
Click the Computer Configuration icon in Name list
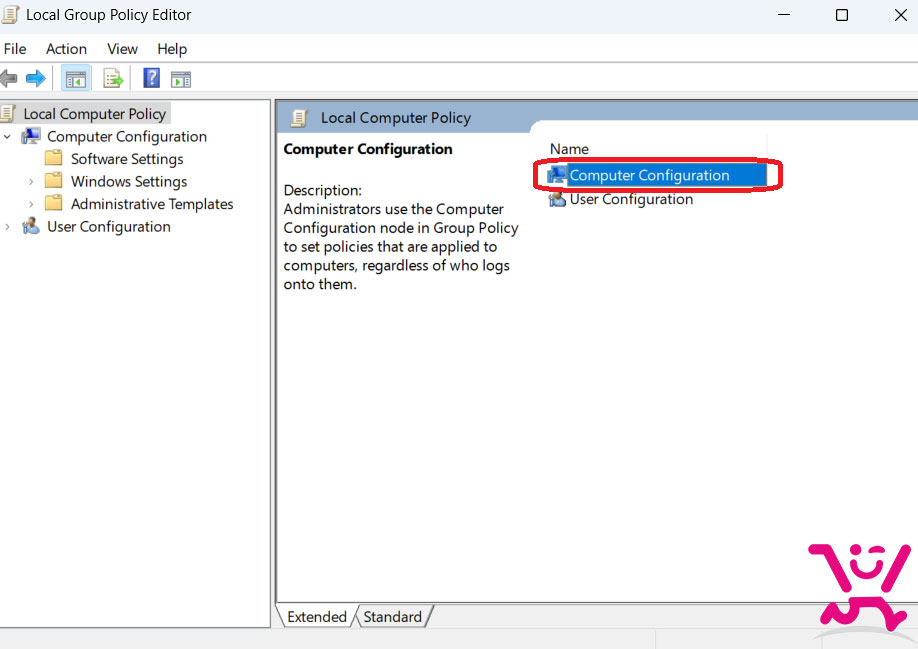tap(557, 174)
